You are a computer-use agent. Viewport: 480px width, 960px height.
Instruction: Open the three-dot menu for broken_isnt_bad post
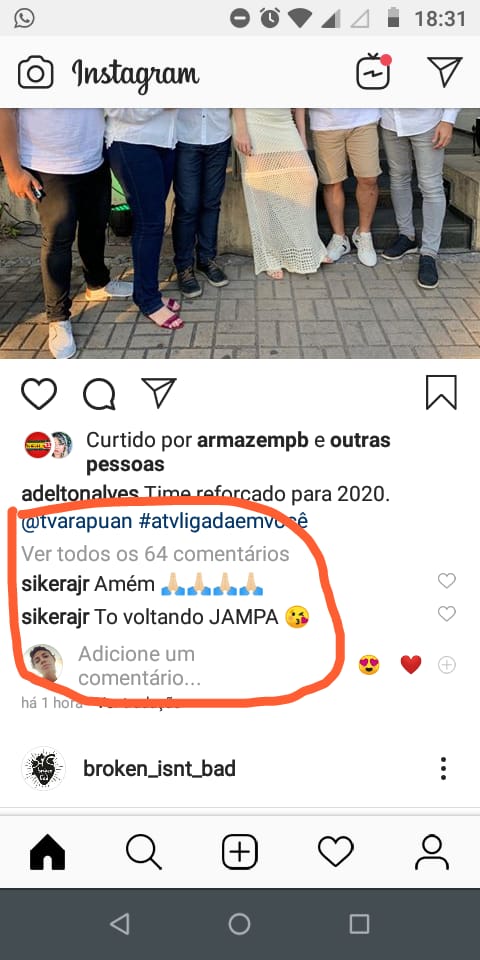tap(443, 768)
